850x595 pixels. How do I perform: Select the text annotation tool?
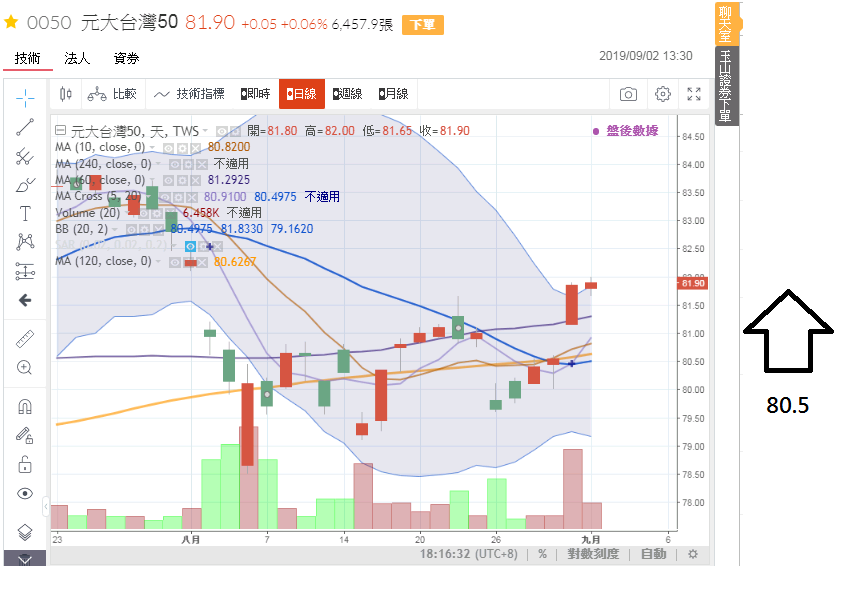tap(25, 214)
